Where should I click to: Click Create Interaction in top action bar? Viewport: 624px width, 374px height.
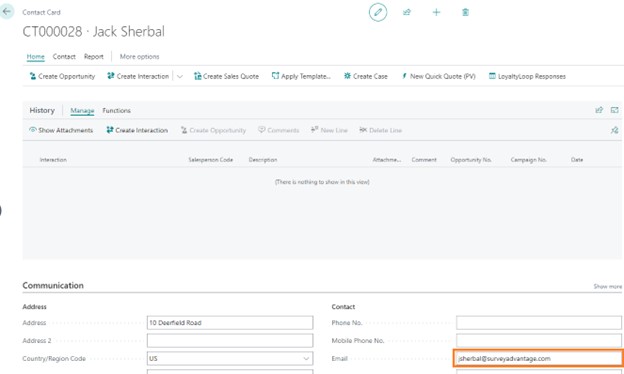[x=138, y=76]
